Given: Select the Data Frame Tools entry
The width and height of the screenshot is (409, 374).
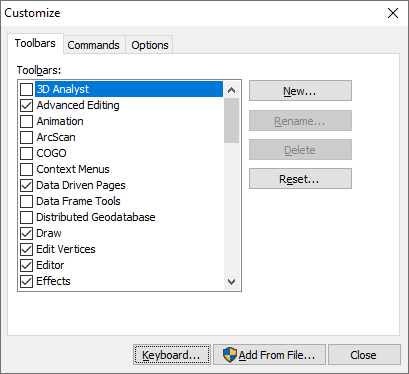Looking at the screenshot, I should [x=78, y=201].
